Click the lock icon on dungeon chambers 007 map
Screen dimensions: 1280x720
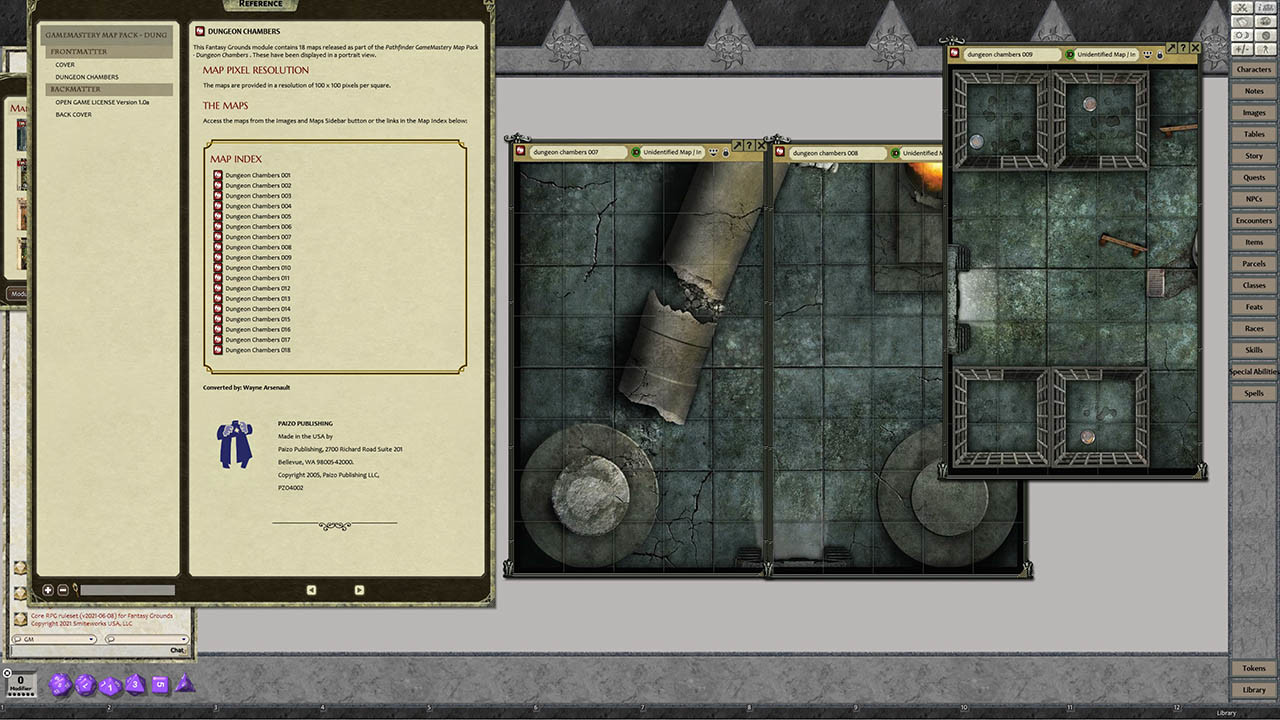(x=725, y=152)
